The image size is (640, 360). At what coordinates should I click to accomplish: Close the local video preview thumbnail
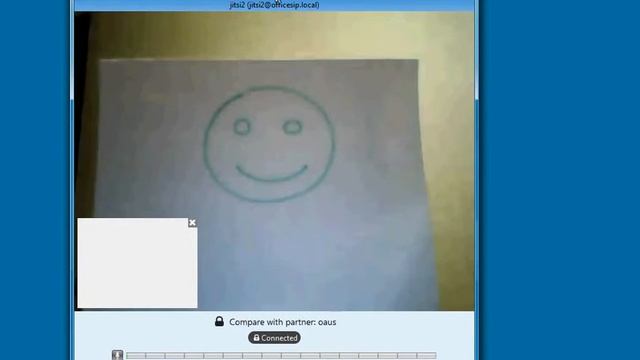[192, 222]
